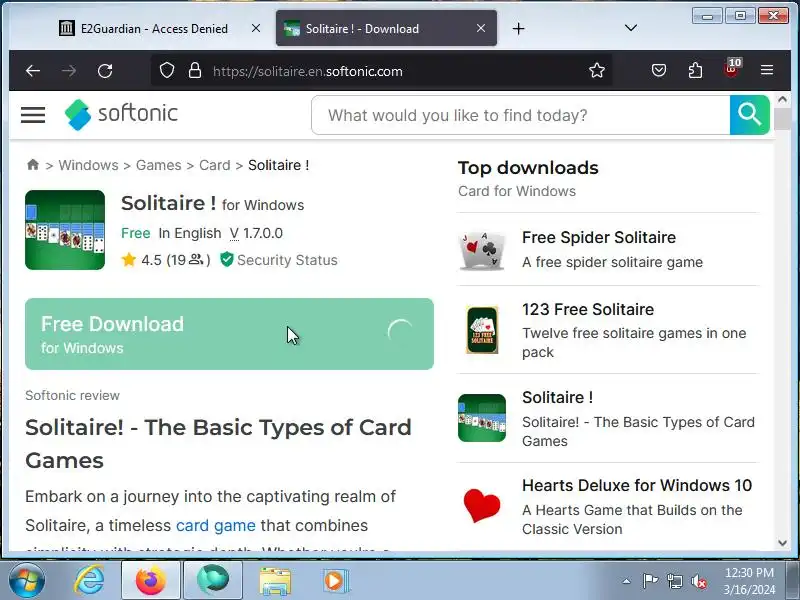The width and height of the screenshot is (800, 600).
Task: Click the Solitaire ! icon in Top downloads
Action: [482, 418]
